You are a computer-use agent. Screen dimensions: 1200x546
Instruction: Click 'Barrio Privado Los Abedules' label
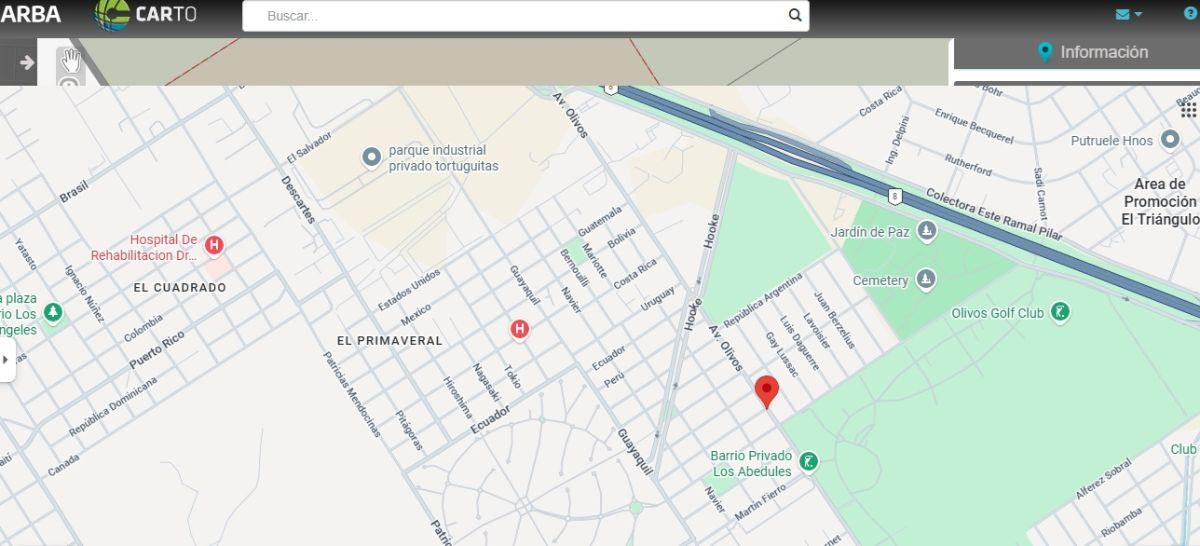pyautogui.click(x=751, y=463)
